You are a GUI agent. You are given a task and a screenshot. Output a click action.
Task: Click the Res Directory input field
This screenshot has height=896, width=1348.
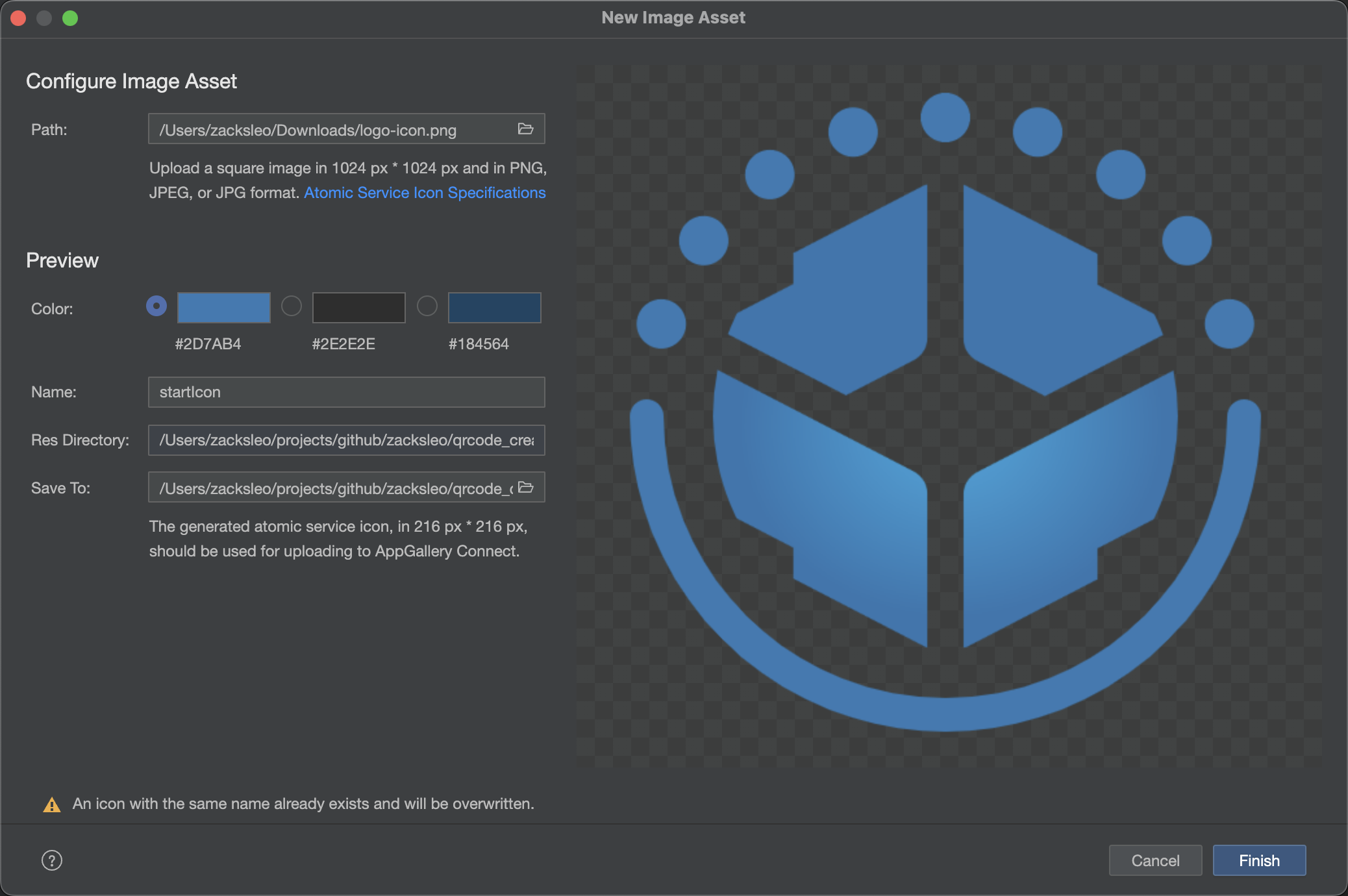point(346,440)
